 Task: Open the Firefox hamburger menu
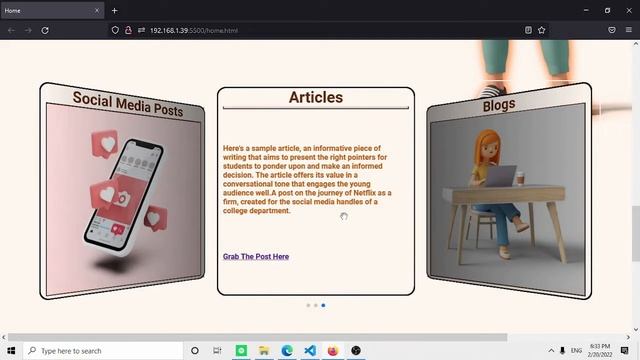tap(629, 30)
